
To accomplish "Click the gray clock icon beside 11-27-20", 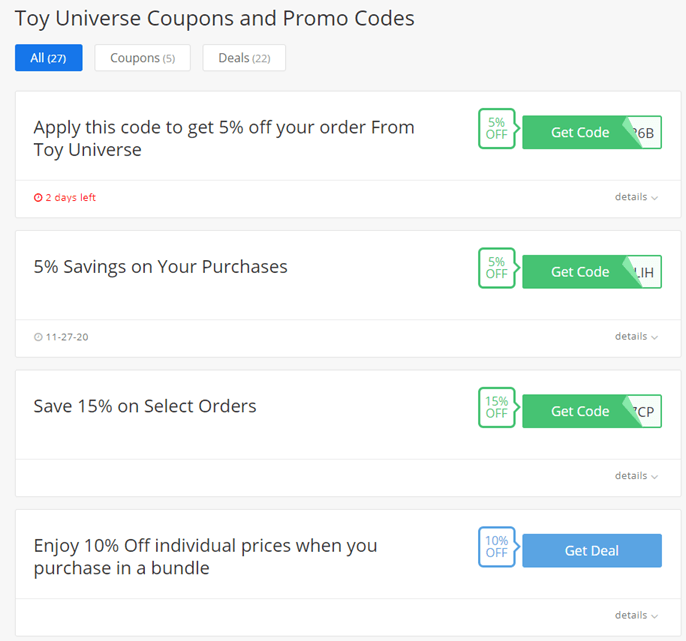I will (x=38, y=337).
